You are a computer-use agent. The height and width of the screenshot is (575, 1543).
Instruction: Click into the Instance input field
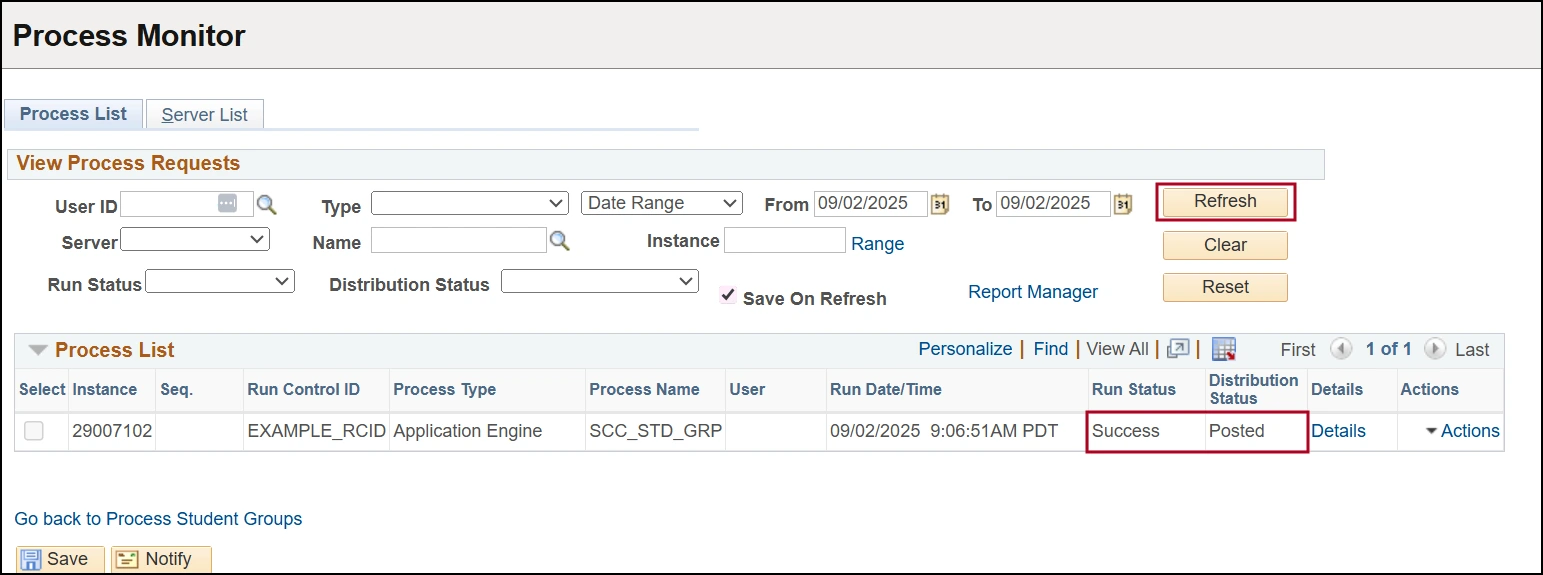click(784, 241)
